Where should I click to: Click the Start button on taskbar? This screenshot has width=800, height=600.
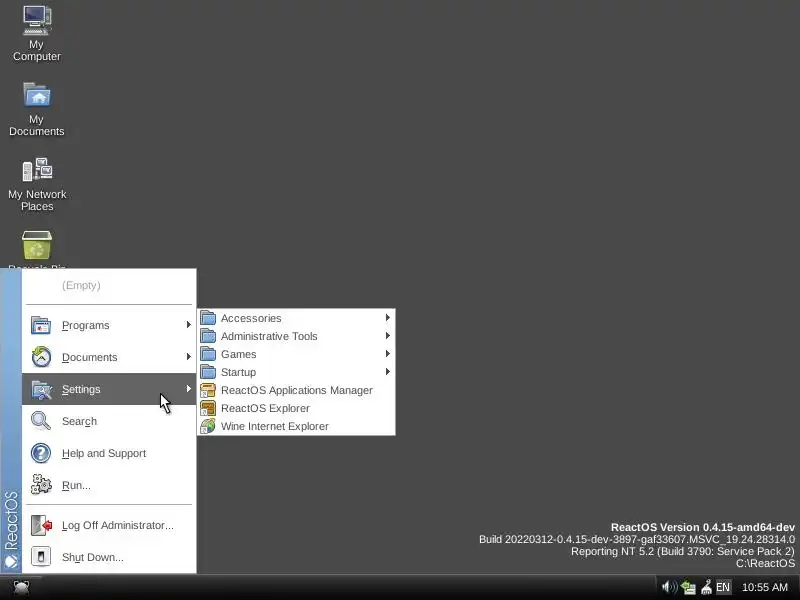tap(21, 588)
